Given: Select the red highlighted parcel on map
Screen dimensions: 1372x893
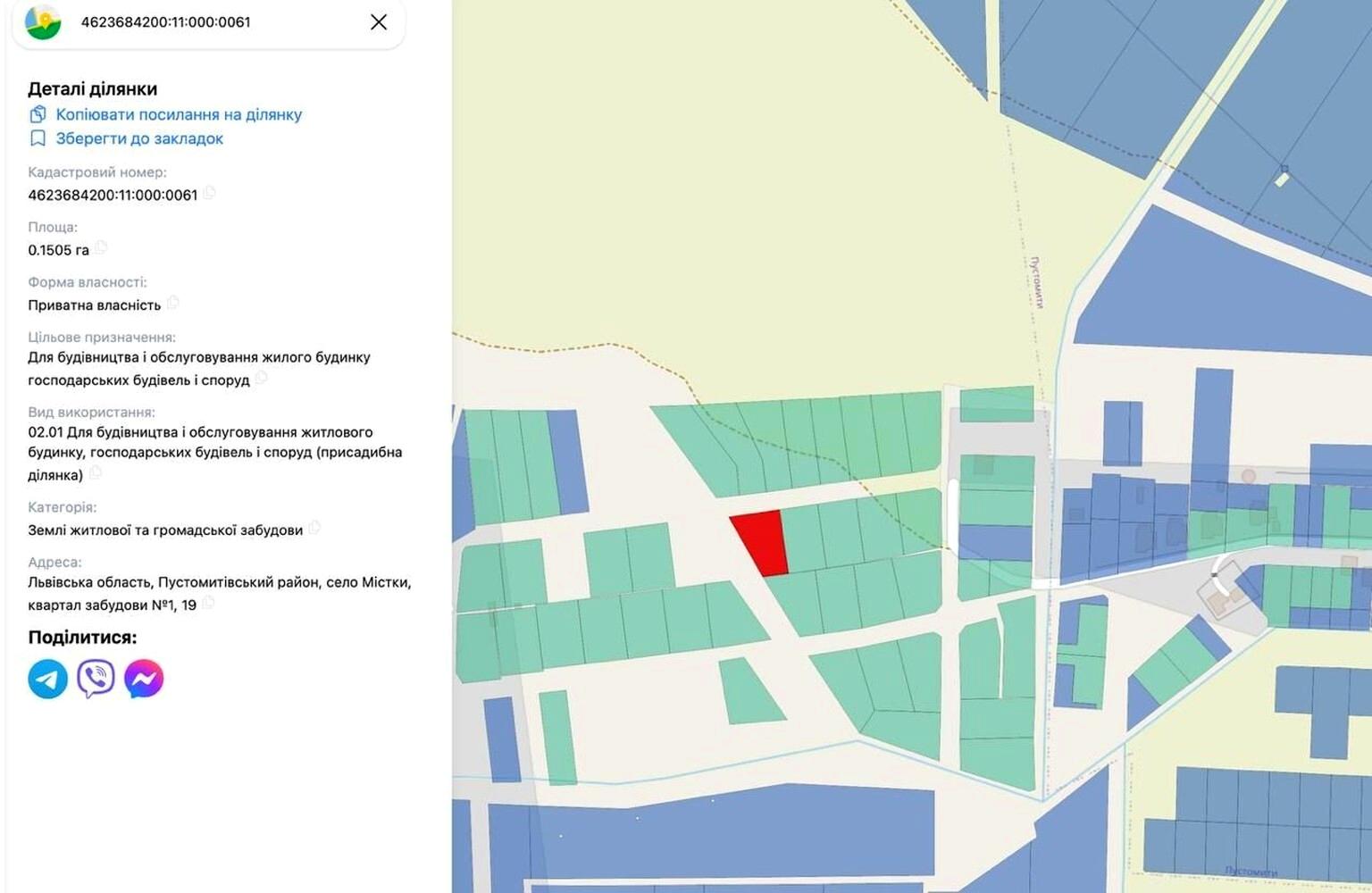Looking at the screenshot, I should 762,541.
